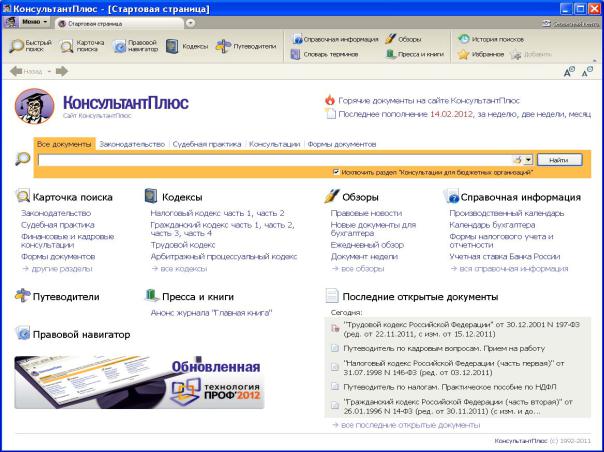Expand the search history dropdown arrow

click(528, 160)
